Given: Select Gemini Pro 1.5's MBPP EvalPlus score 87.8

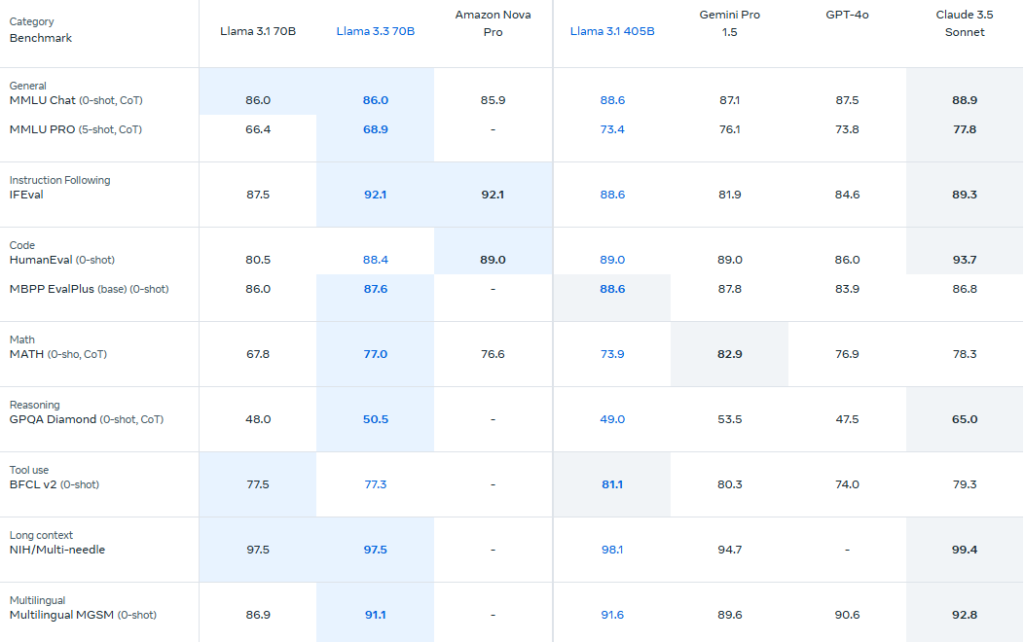Looking at the screenshot, I should click(729, 289).
